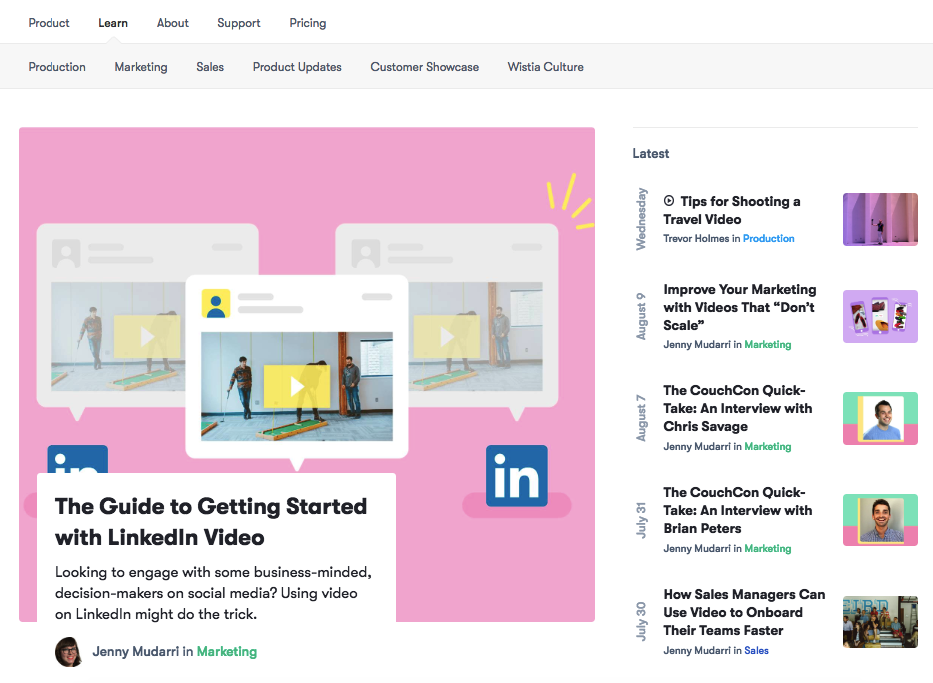Click the Brian Peters portrait thumbnail
The width and height of the screenshot is (933, 683).
880,520
